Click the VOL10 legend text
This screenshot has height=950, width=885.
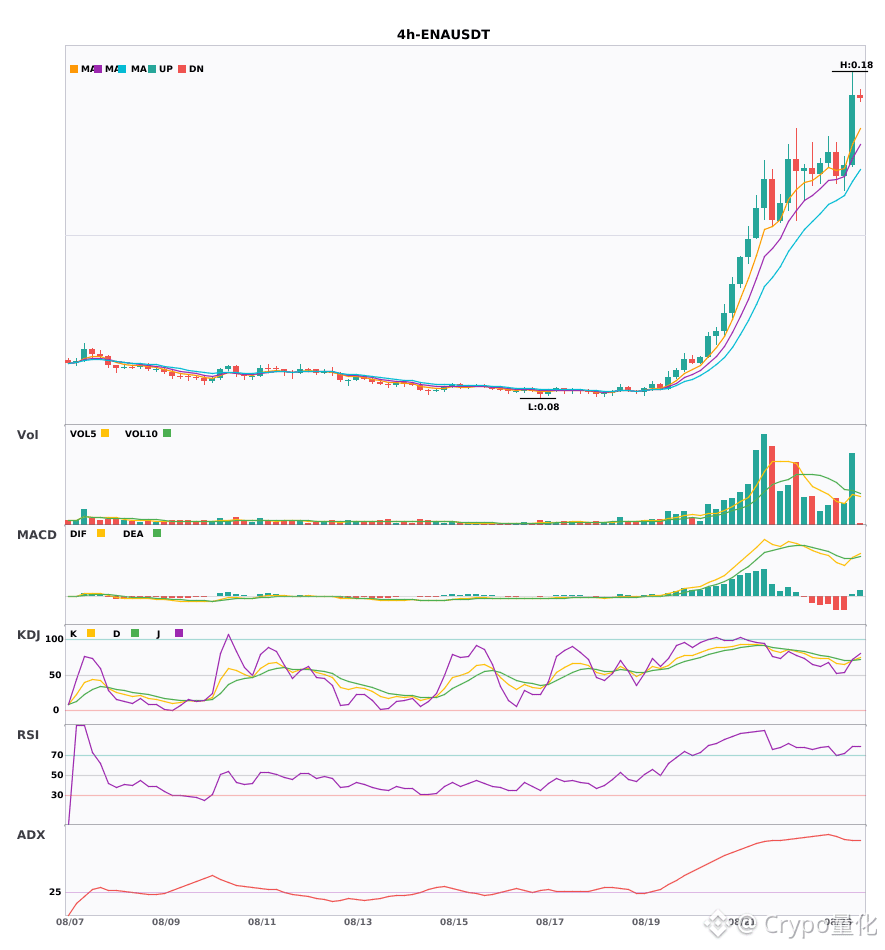(x=141, y=434)
